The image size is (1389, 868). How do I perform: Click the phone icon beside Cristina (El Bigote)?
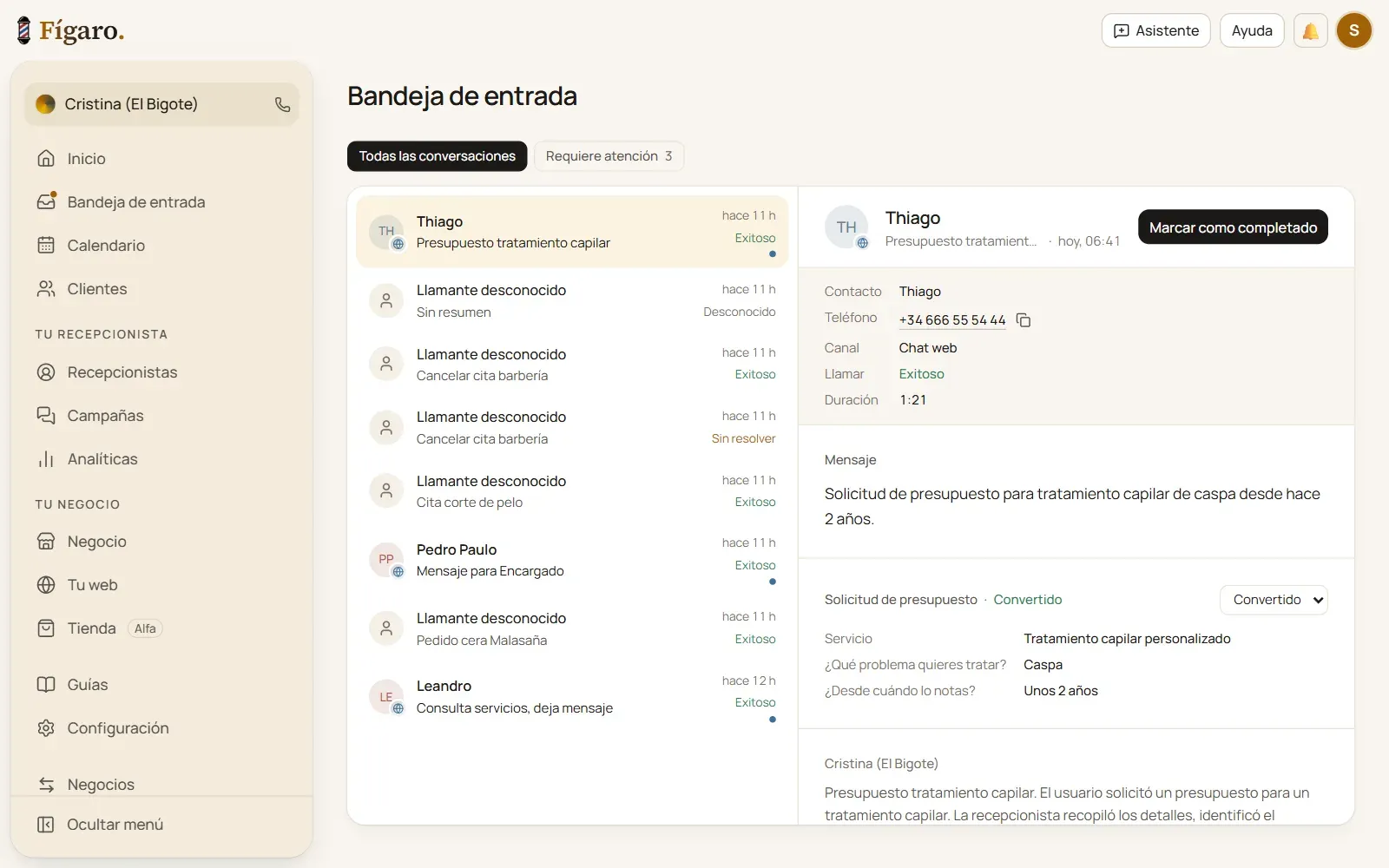click(x=282, y=104)
